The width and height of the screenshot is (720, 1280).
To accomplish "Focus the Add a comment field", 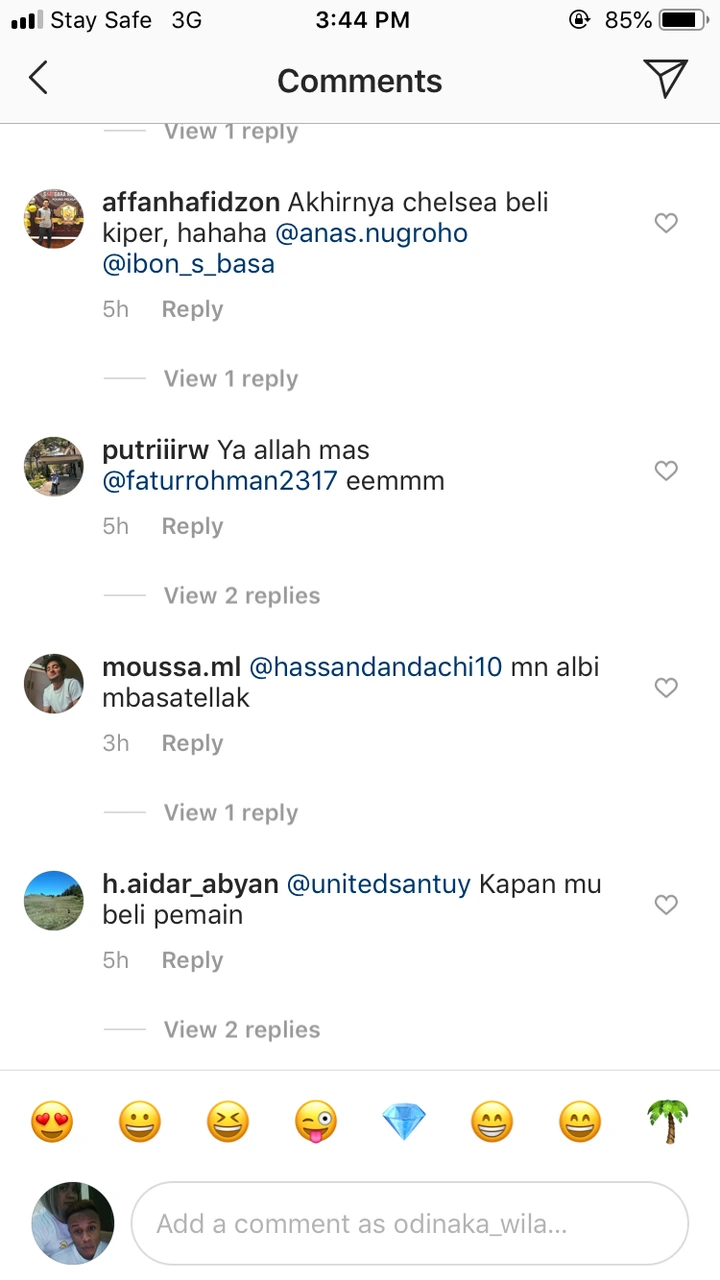I will coord(410,1224).
